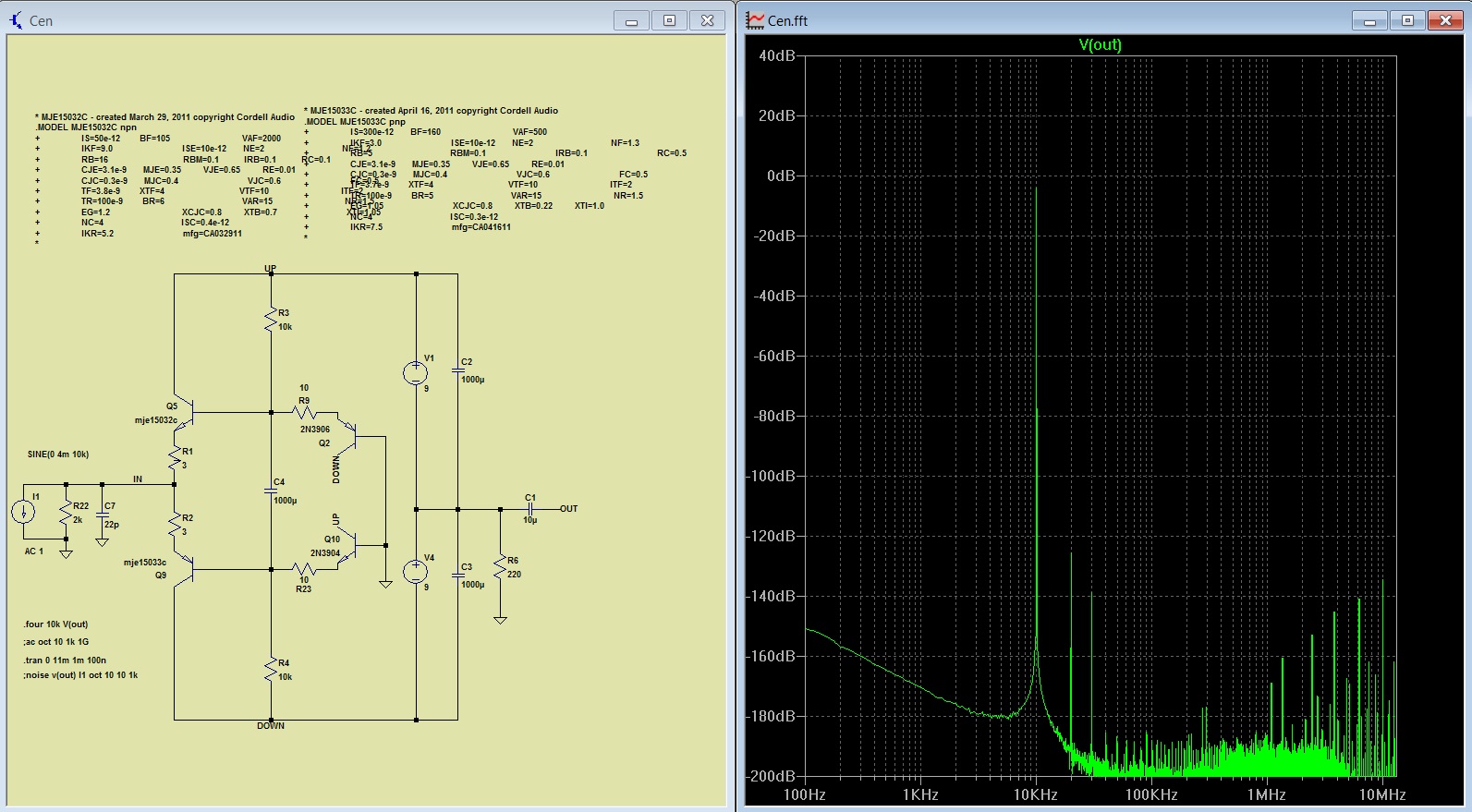The height and width of the screenshot is (812, 1472).
Task: Click the 100Hz horizontal axis label
Action: click(x=805, y=794)
